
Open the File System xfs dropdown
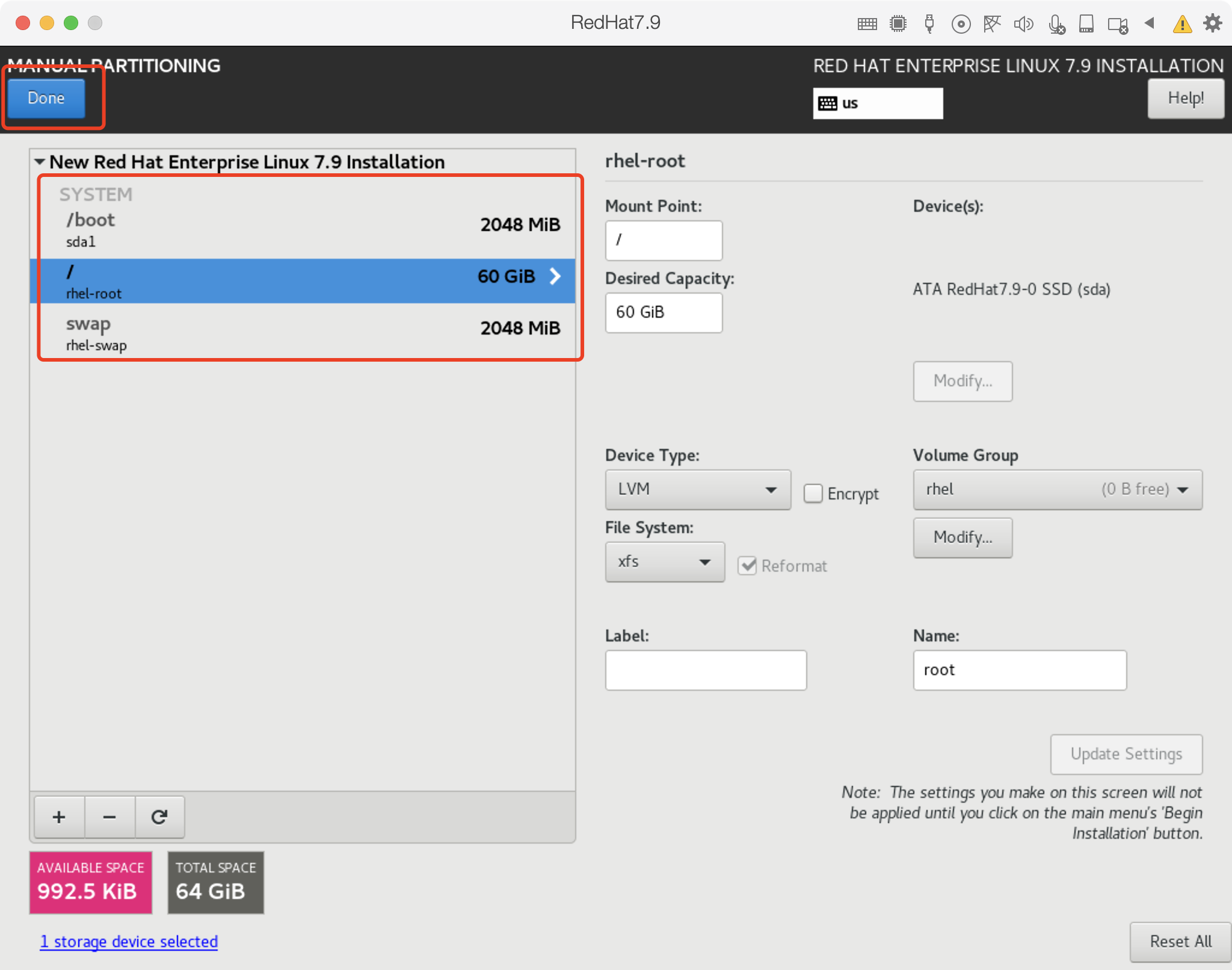(x=665, y=561)
